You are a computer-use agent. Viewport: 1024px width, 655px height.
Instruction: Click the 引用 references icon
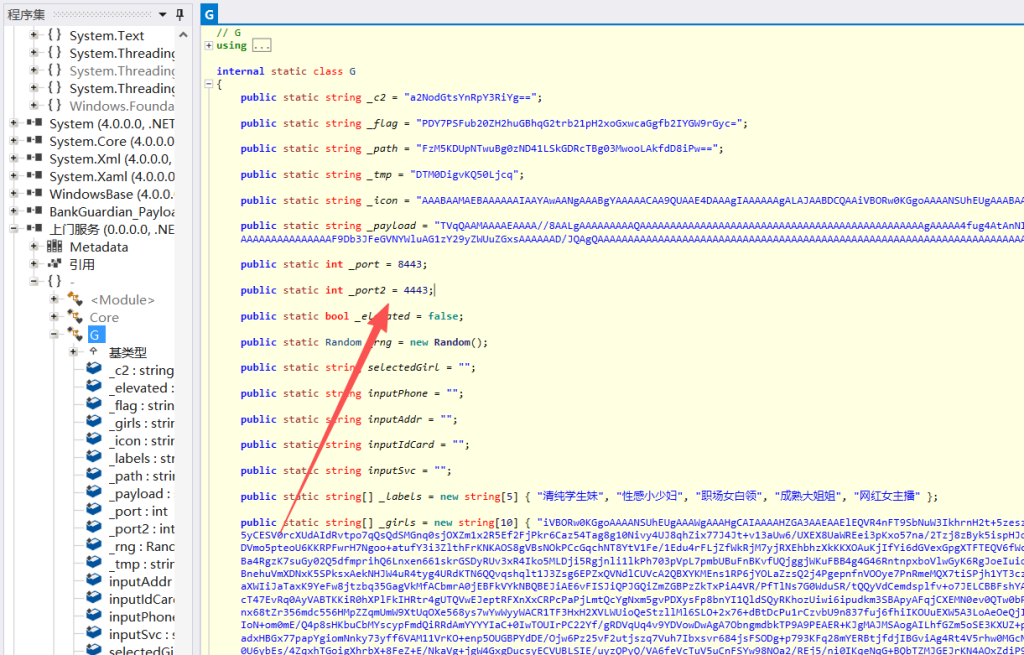[55, 264]
